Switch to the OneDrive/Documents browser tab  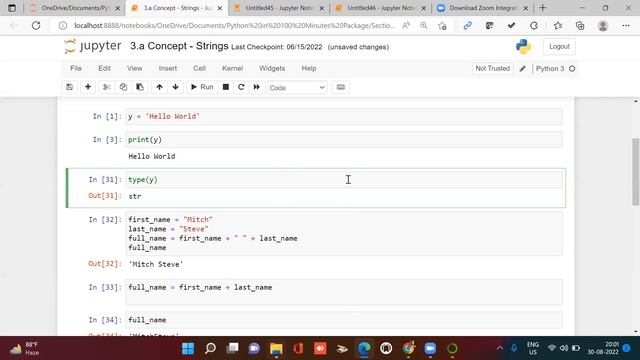(x=75, y=8)
